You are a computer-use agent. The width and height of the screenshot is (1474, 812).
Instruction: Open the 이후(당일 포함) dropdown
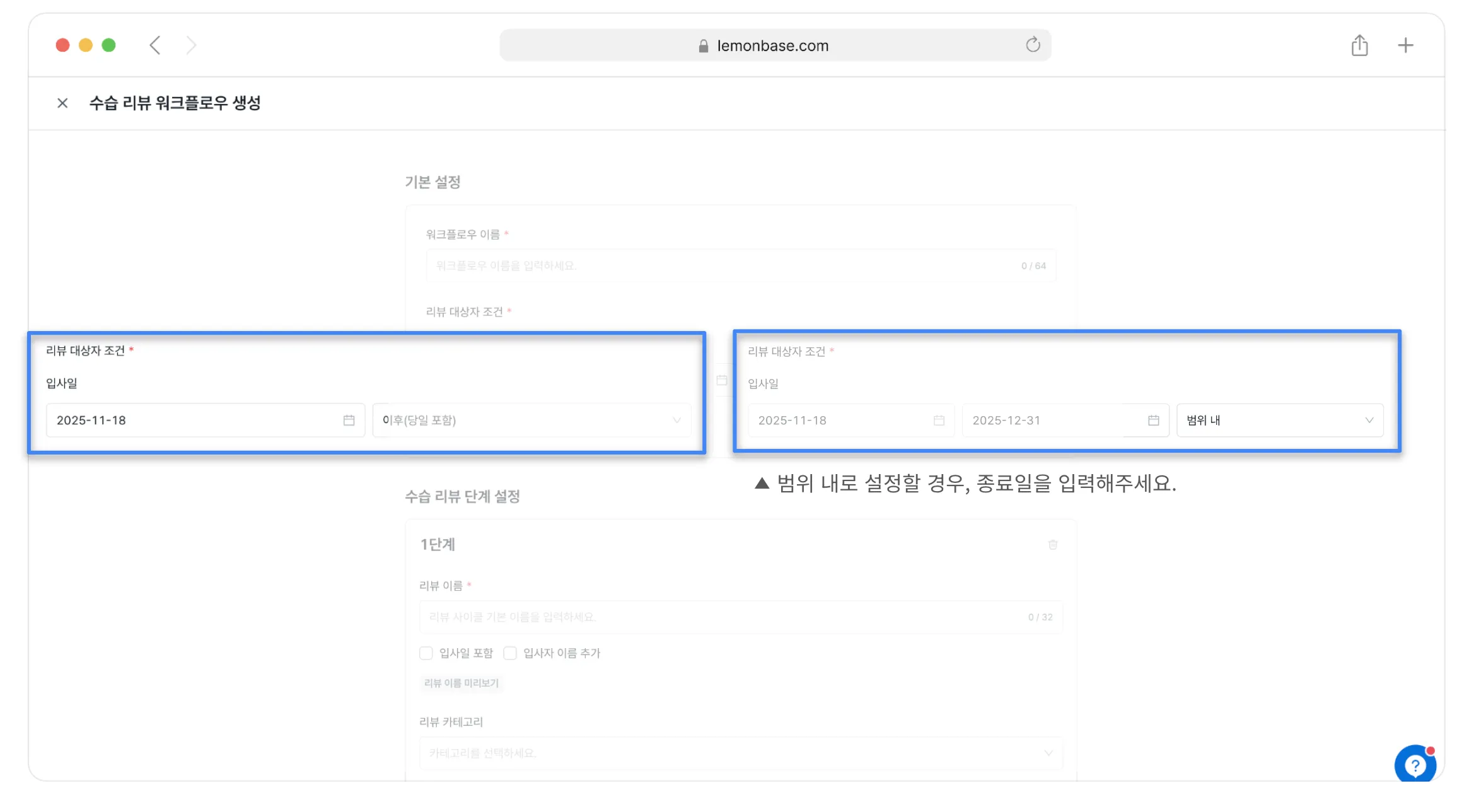pyautogui.click(x=531, y=420)
